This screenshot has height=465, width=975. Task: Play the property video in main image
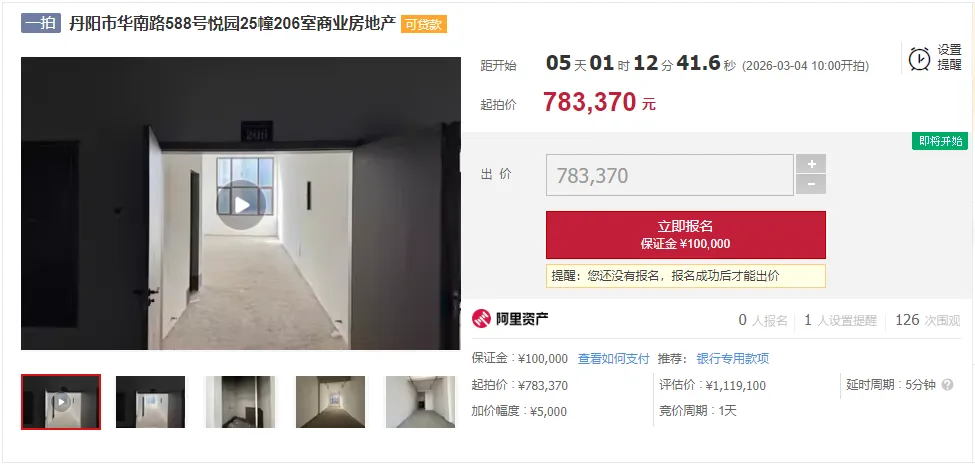click(x=241, y=205)
